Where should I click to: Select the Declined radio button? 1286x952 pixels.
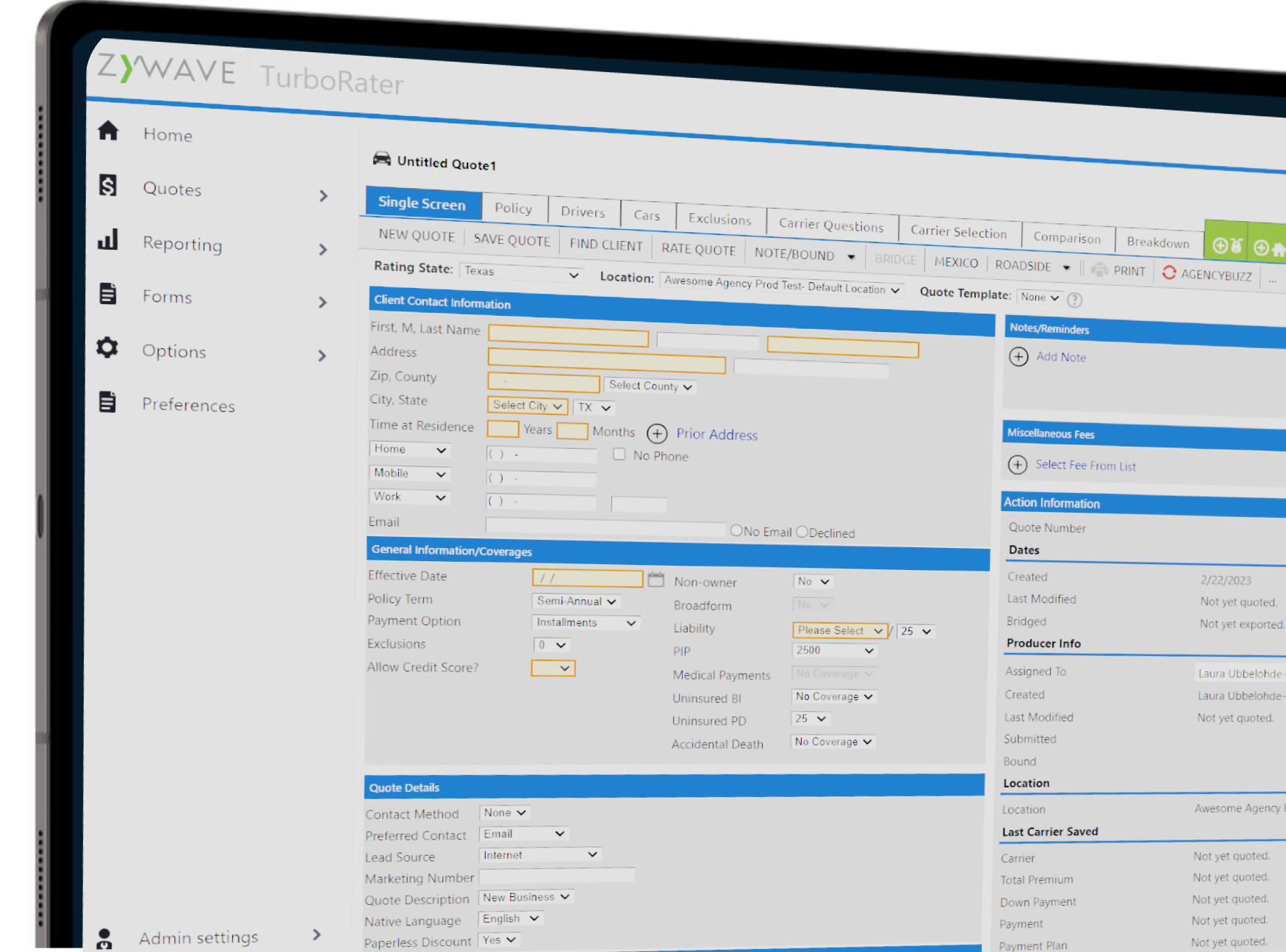pyautogui.click(x=802, y=532)
